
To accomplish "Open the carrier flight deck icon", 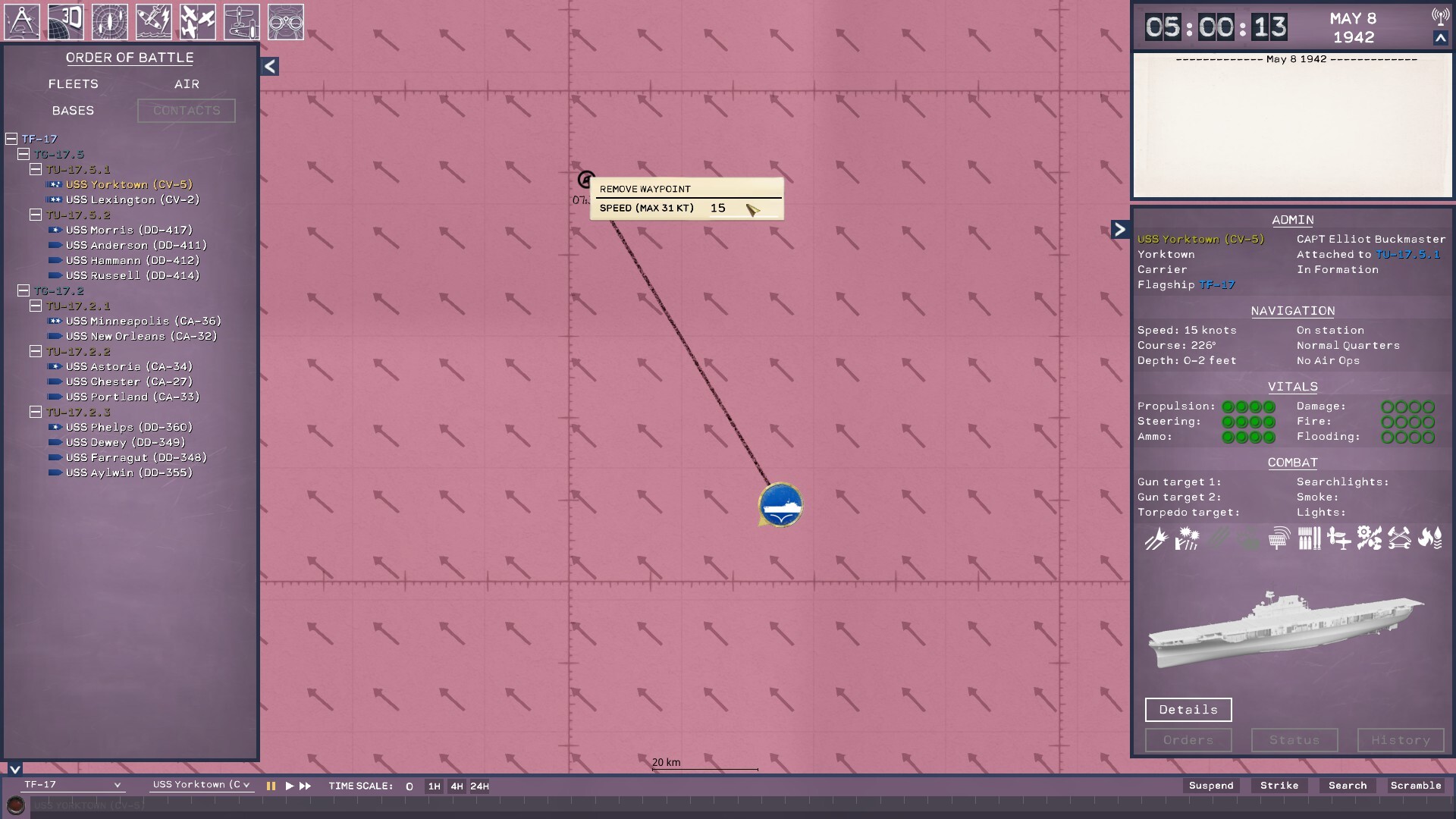I will tap(242, 22).
